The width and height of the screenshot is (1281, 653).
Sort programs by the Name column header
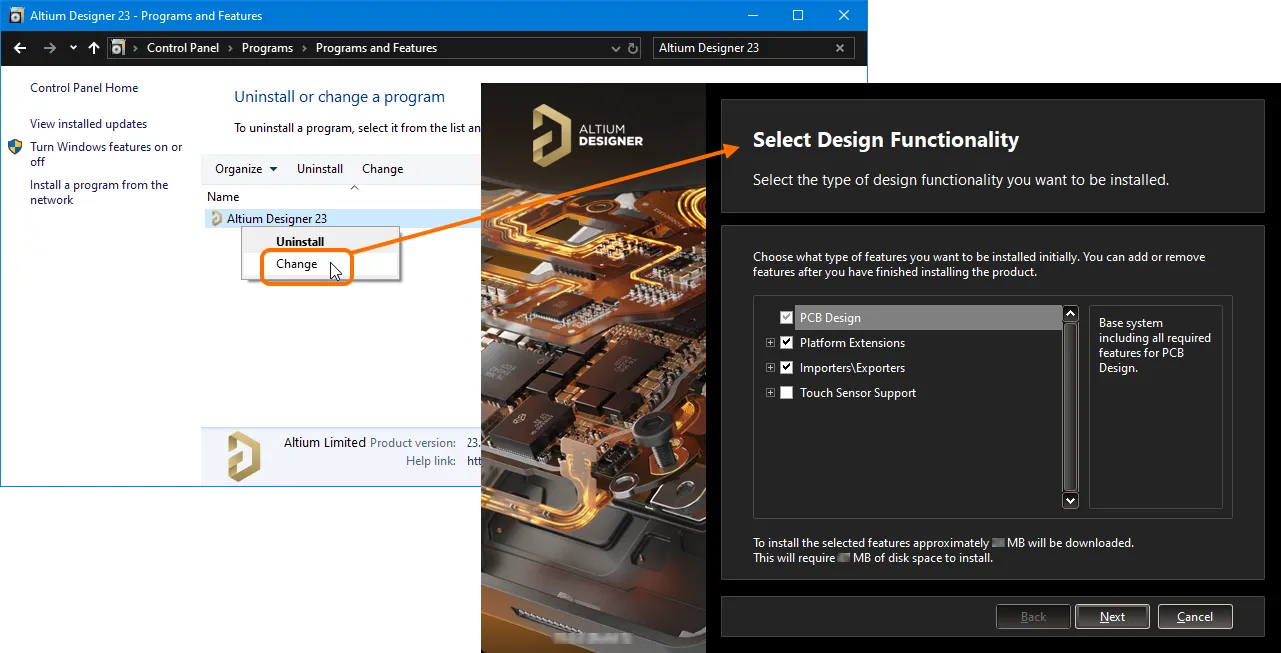pyautogui.click(x=223, y=197)
